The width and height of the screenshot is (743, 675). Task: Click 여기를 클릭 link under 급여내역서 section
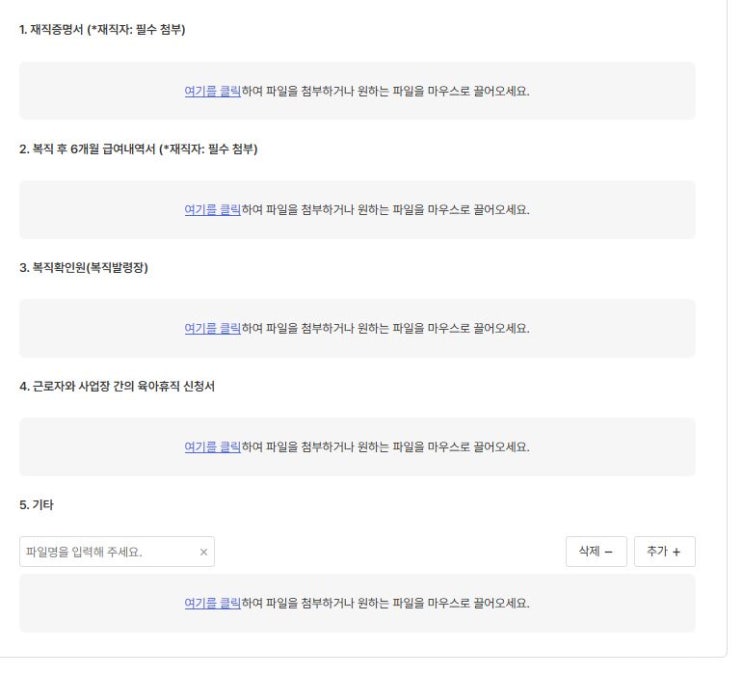click(212, 210)
